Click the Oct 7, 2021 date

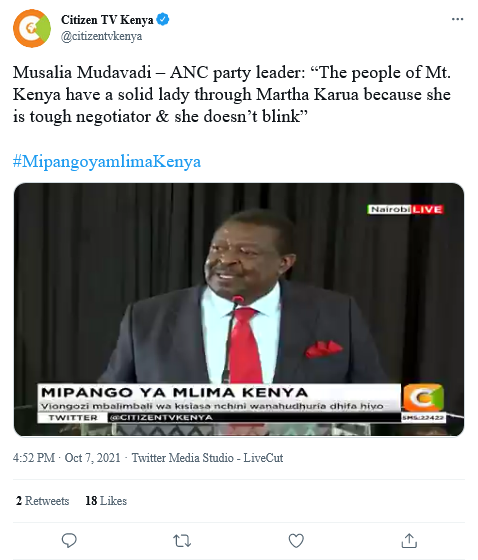(93, 458)
